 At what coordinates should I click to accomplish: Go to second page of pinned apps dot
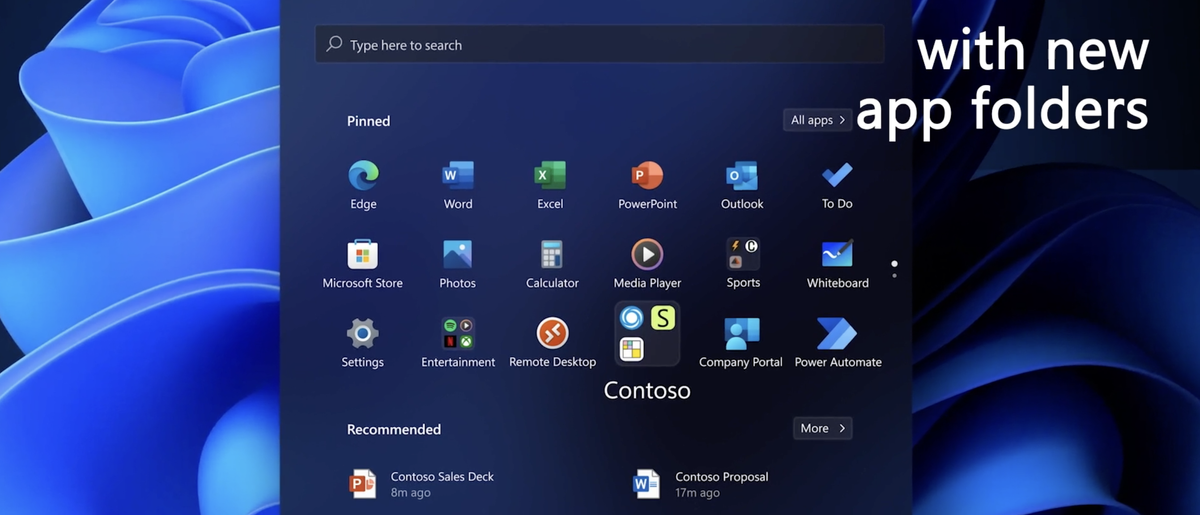(x=894, y=275)
